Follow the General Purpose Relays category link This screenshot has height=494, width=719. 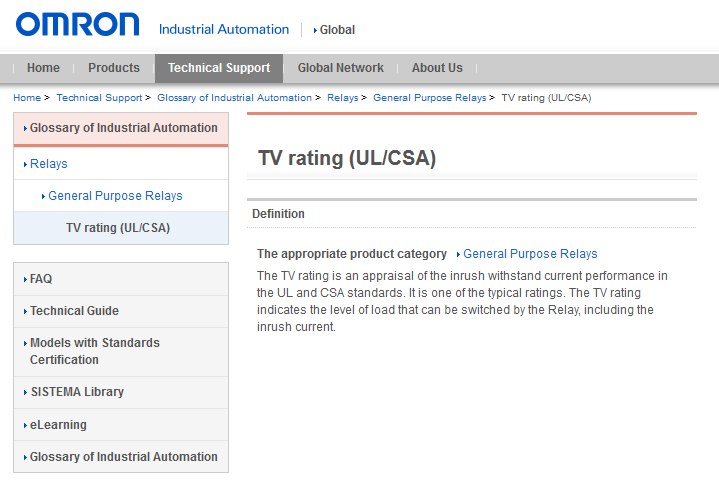coord(530,254)
